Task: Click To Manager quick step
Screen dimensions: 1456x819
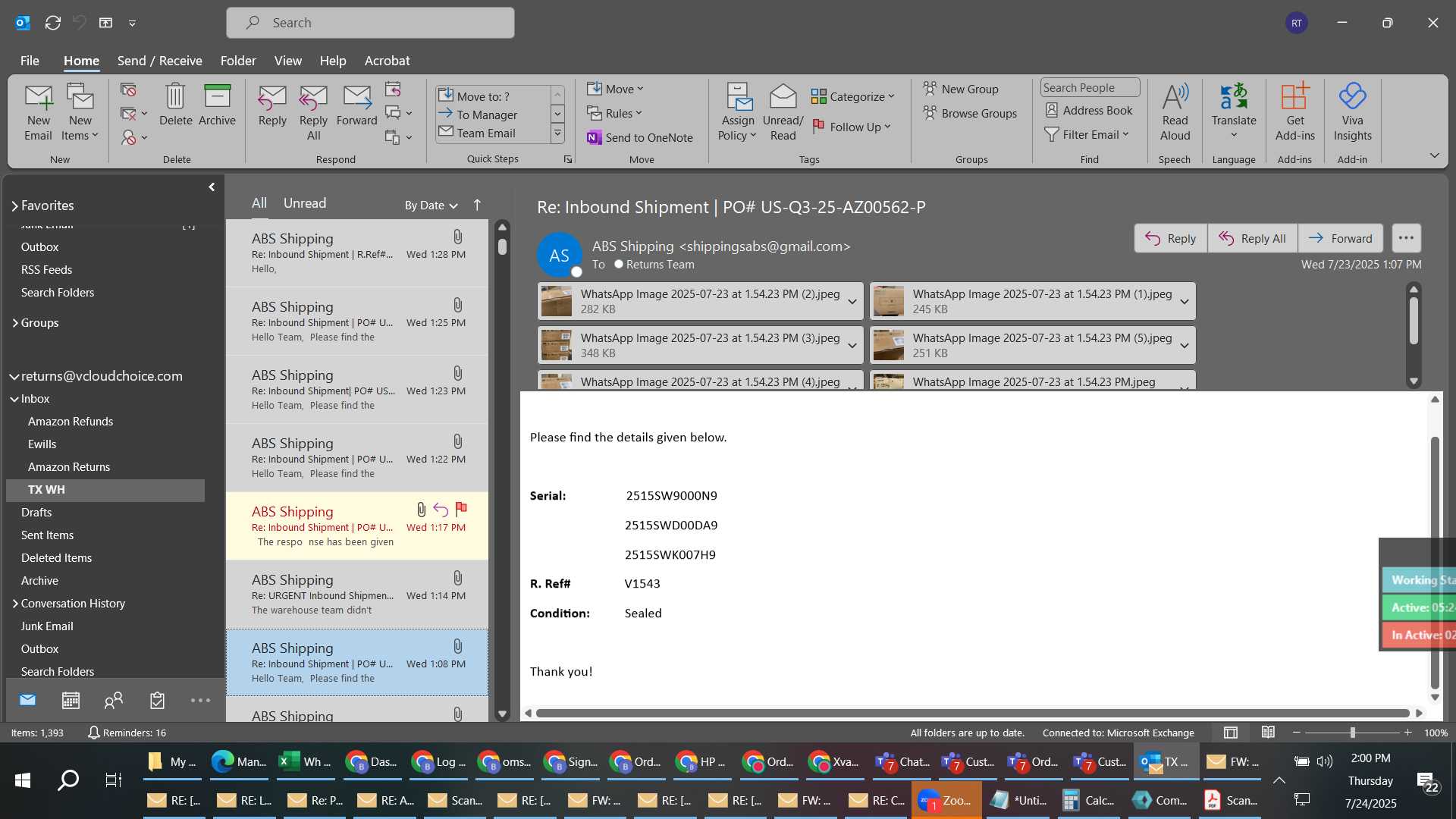Action: [x=493, y=115]
